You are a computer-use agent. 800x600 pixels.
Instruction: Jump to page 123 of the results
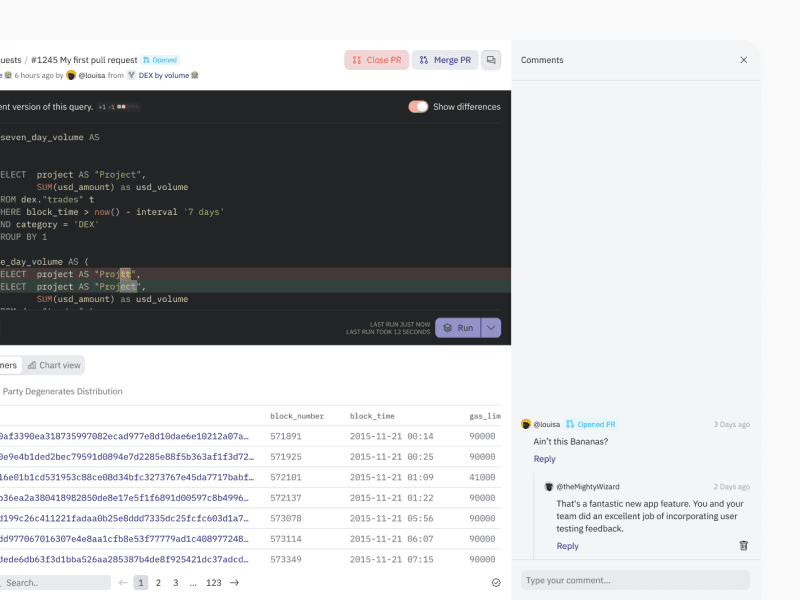click(x=213, y=582)
